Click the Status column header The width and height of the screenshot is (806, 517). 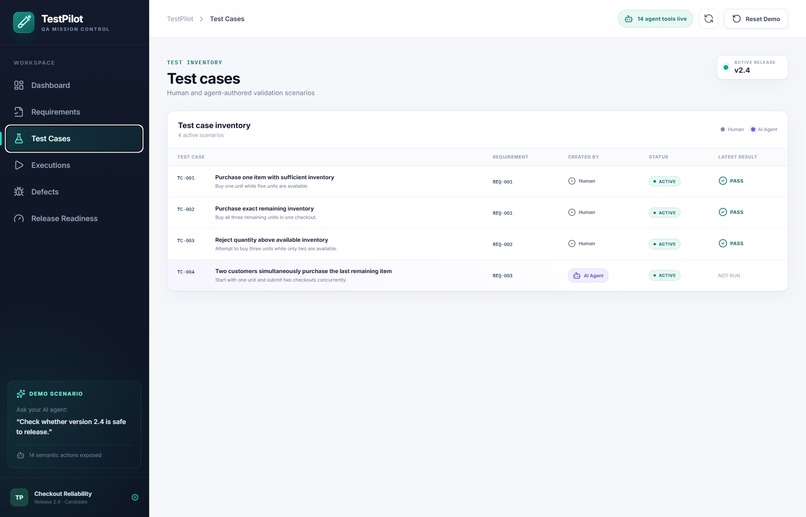658,157
